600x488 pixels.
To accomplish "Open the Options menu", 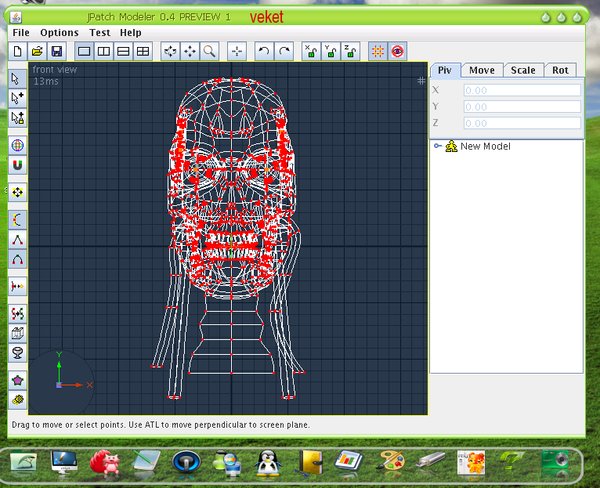I will point(59,32).
